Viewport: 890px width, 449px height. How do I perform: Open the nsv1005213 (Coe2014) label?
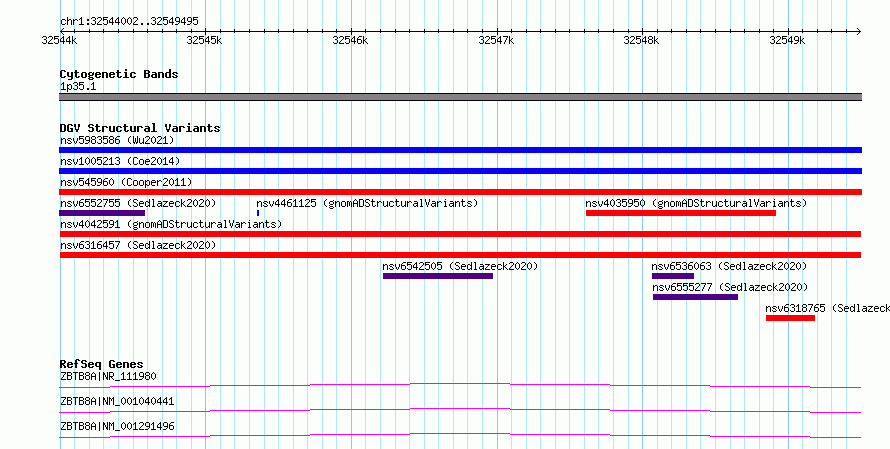pyautogui.click(x=120, y=161)
